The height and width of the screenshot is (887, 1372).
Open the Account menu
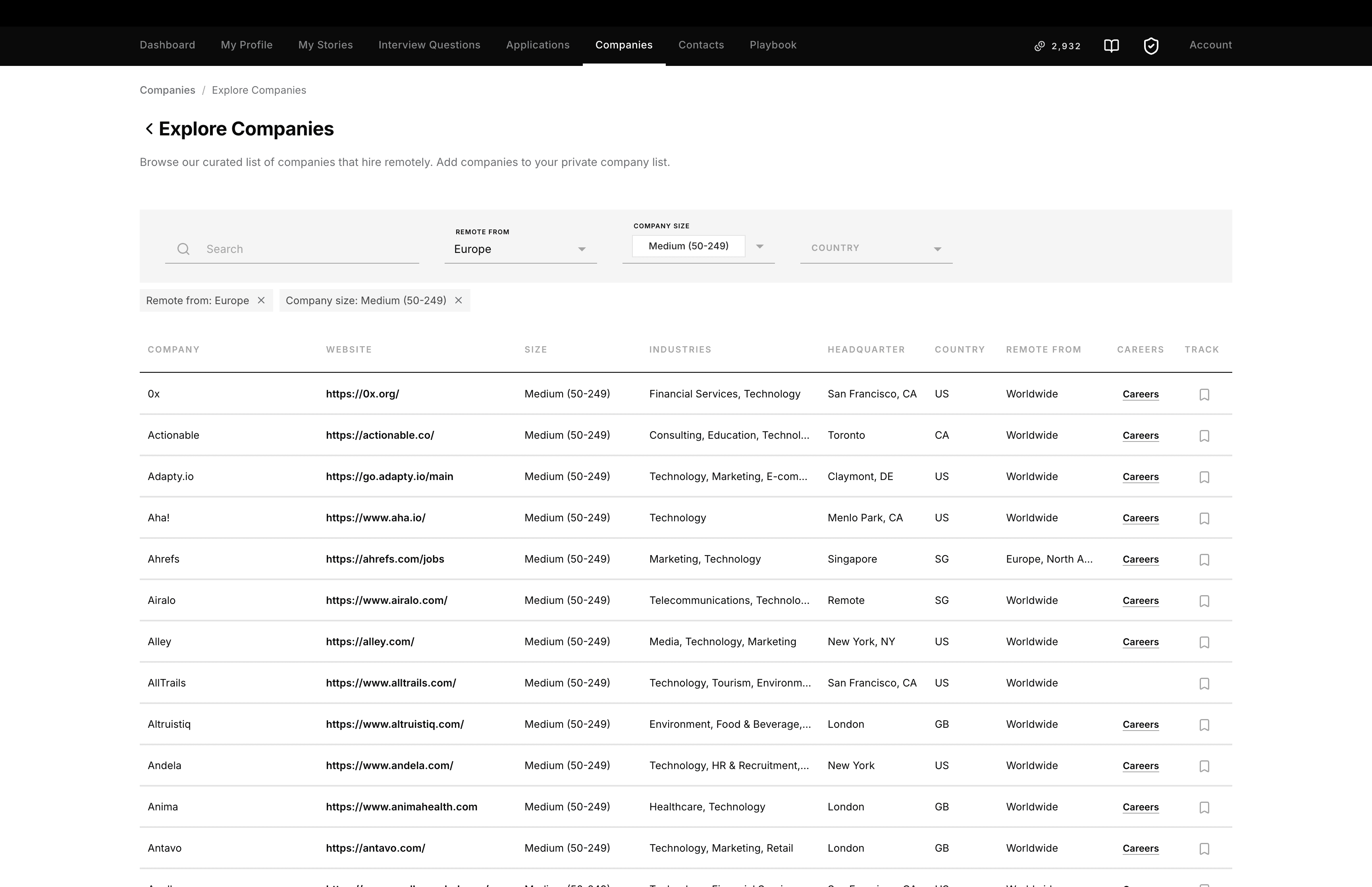click(1211, 45)
